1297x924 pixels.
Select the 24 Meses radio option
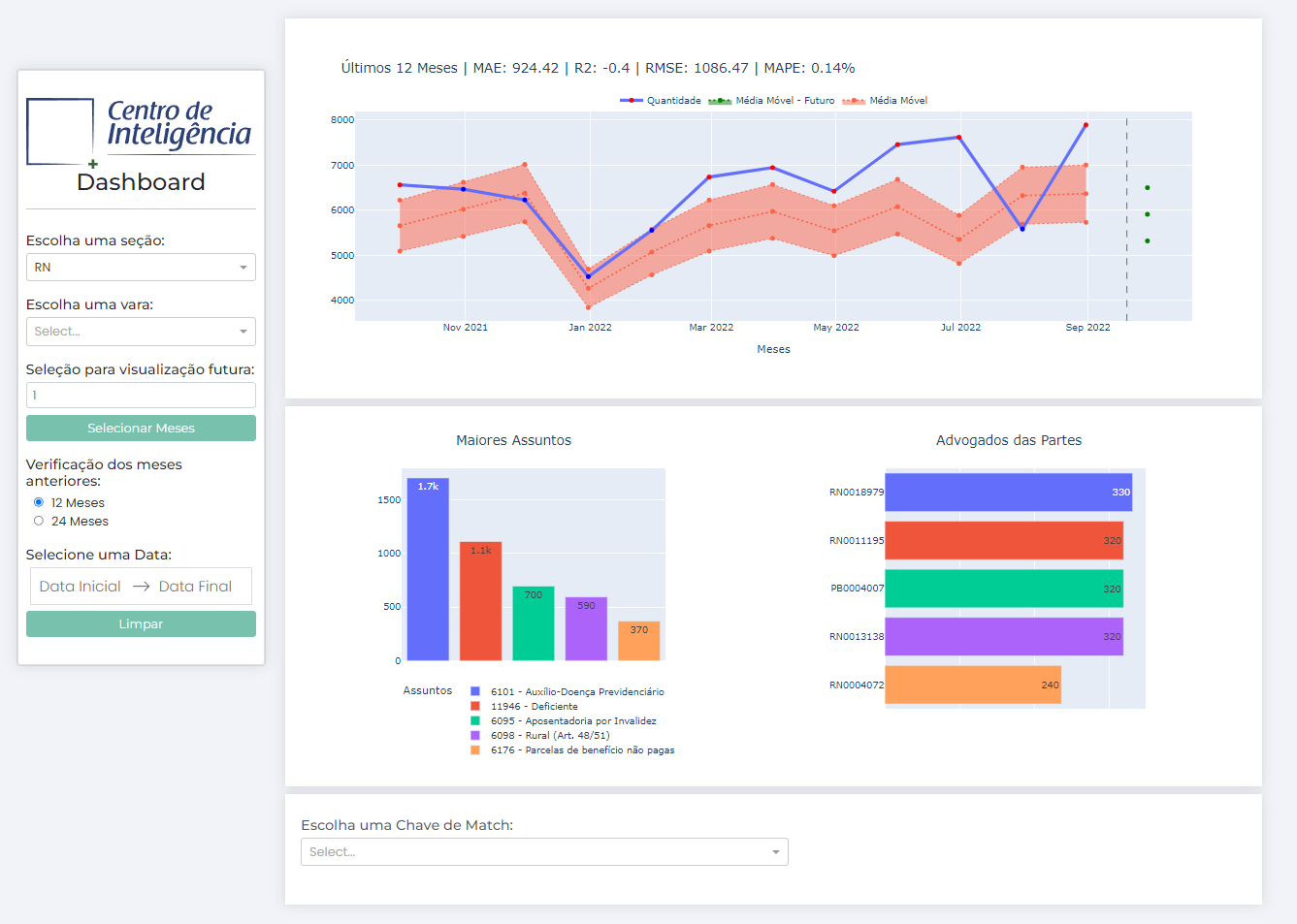click(39, 521)
